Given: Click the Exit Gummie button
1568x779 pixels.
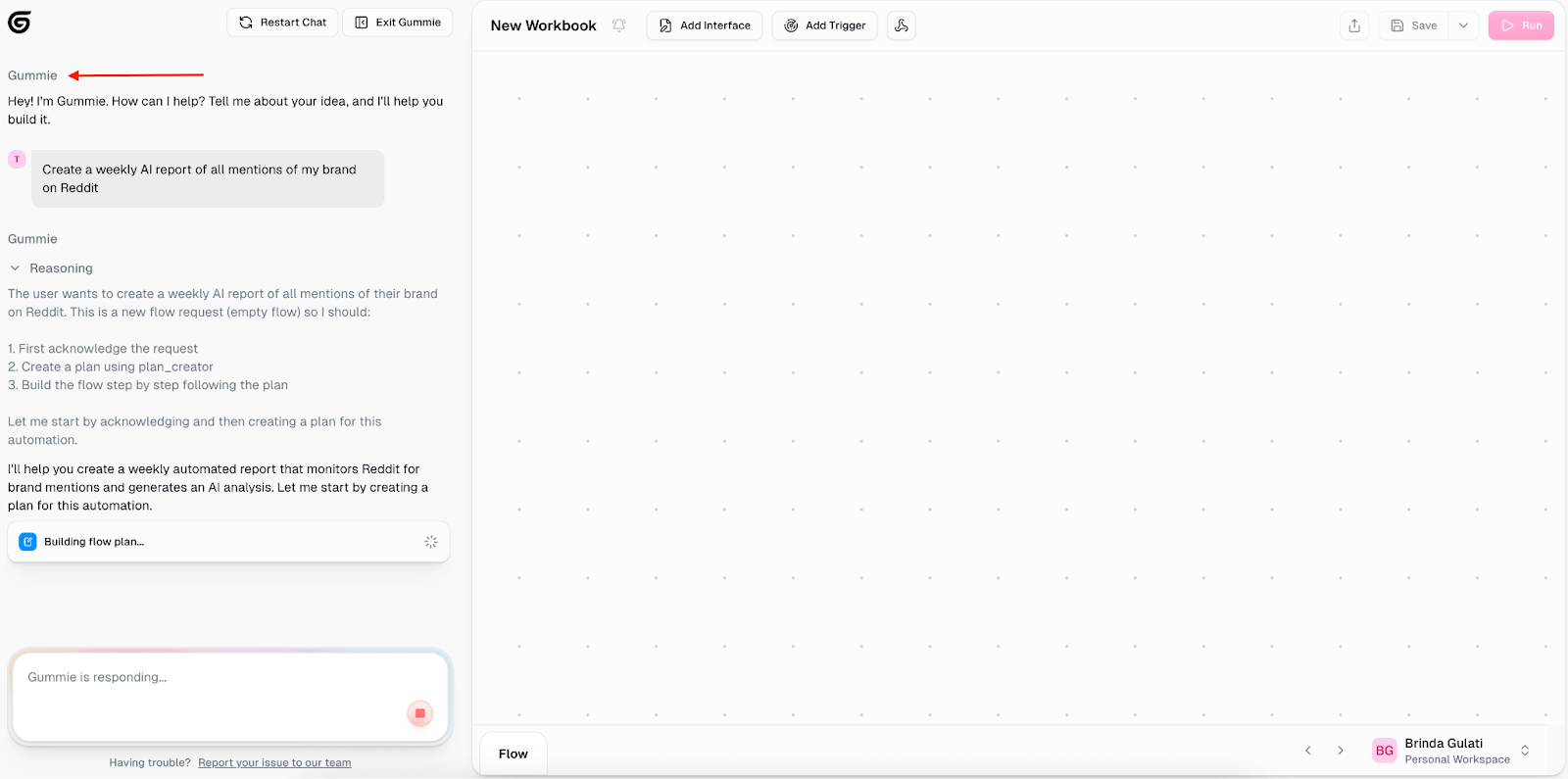Looking at the screenshot, I should click(397, 23).
